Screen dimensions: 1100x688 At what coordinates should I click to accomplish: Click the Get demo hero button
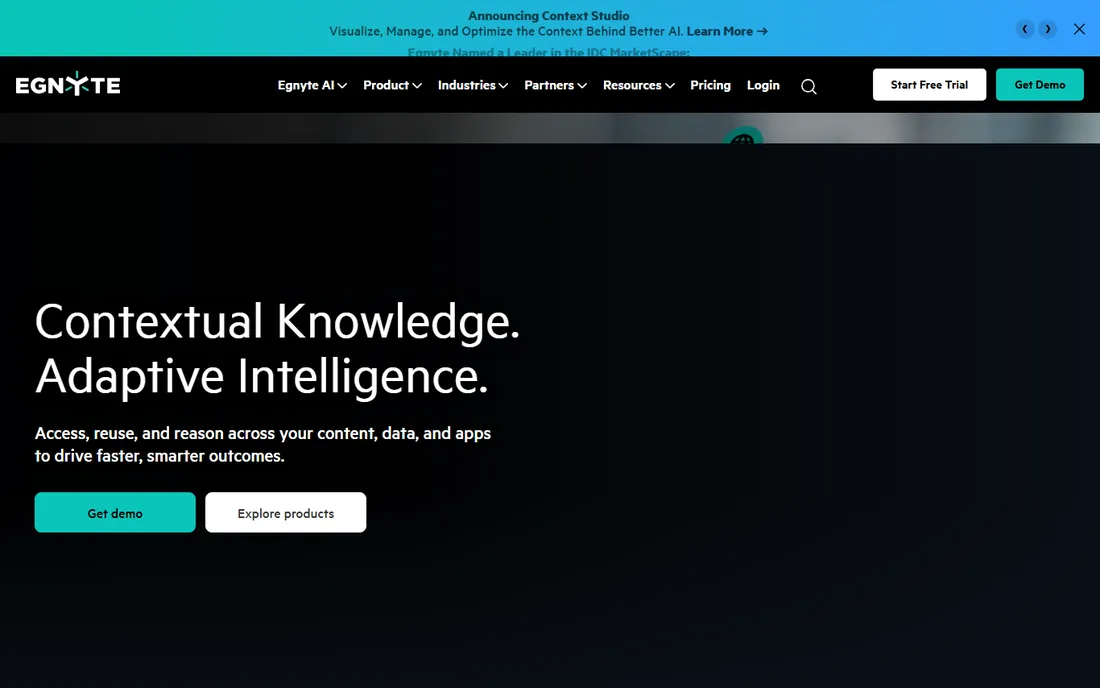coord(115,513)
